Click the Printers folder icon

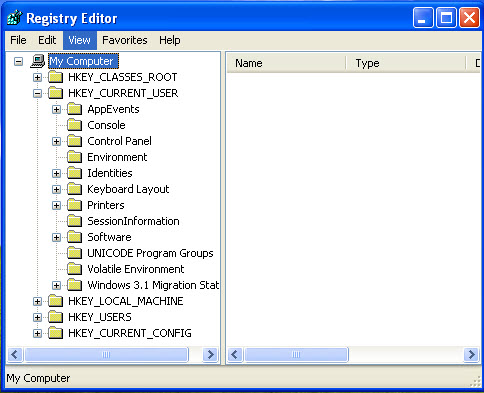tap(74, 205)
